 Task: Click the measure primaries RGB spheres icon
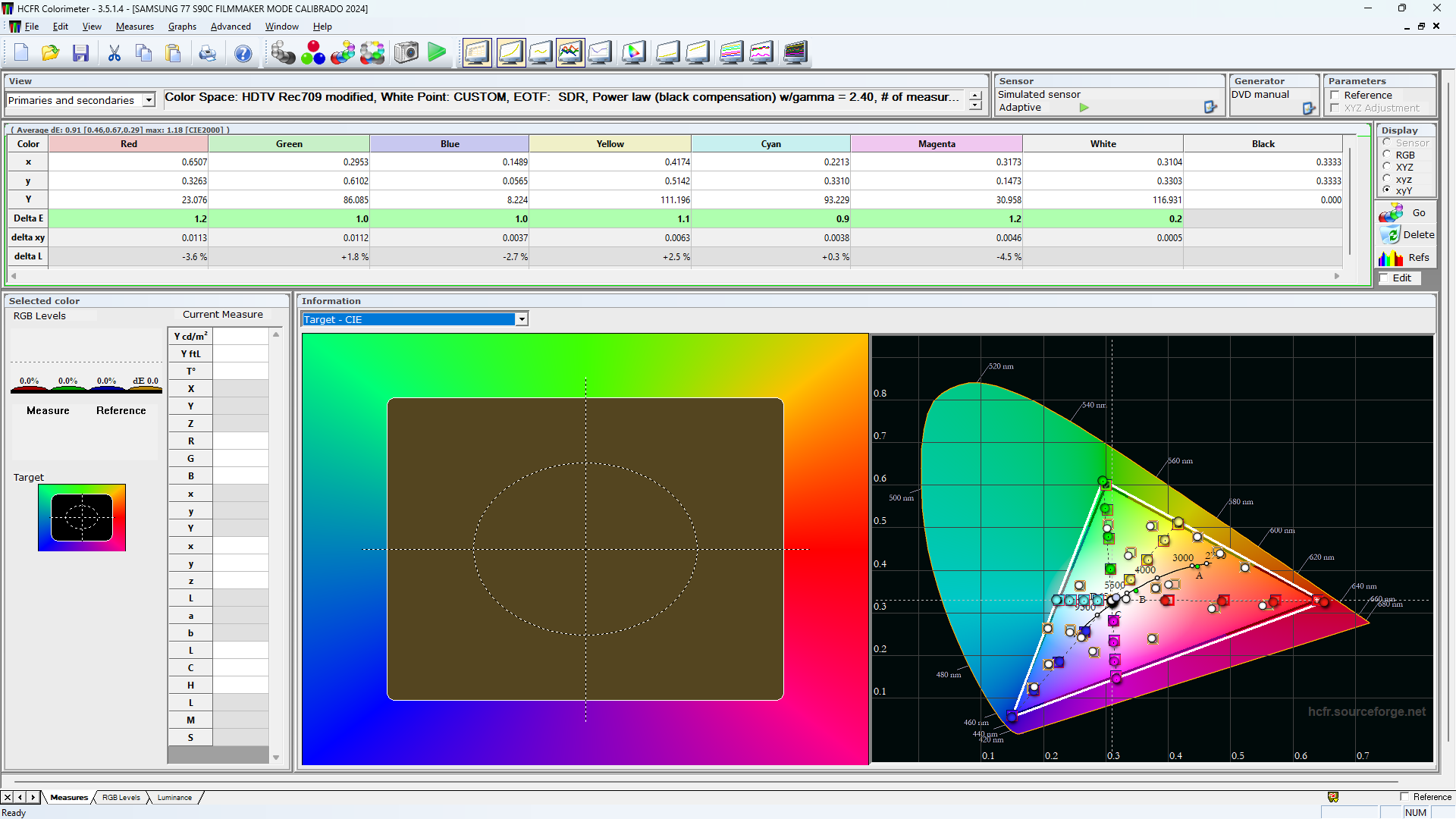pyautogui.click(x=312, y=52)
